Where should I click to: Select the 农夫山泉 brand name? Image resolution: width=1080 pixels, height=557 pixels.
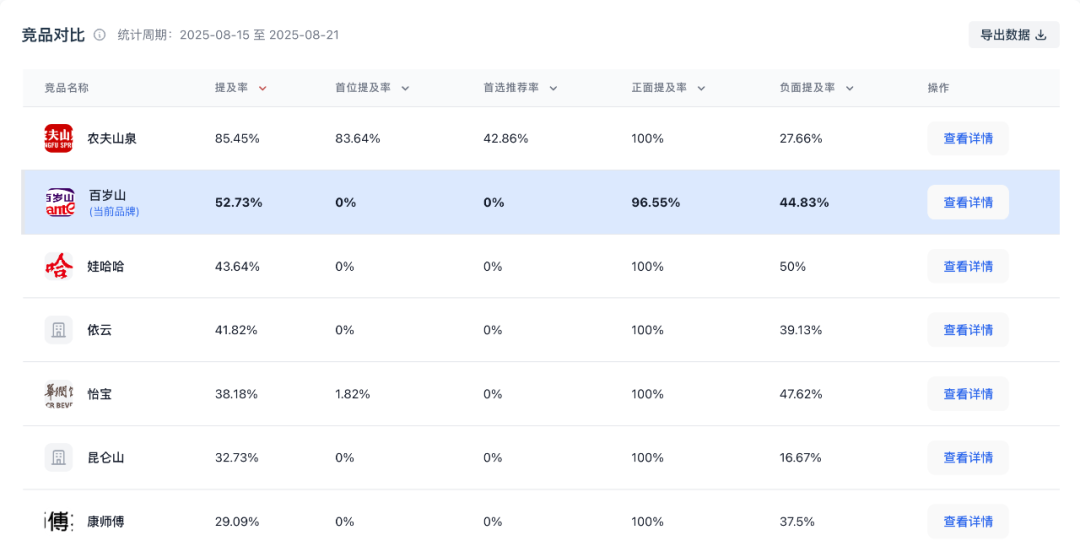112,138
